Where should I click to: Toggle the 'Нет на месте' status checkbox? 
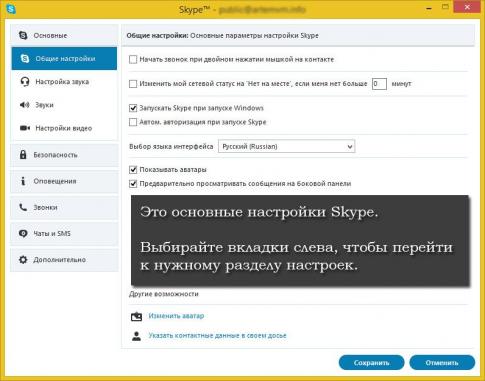(x=133, y=84)
